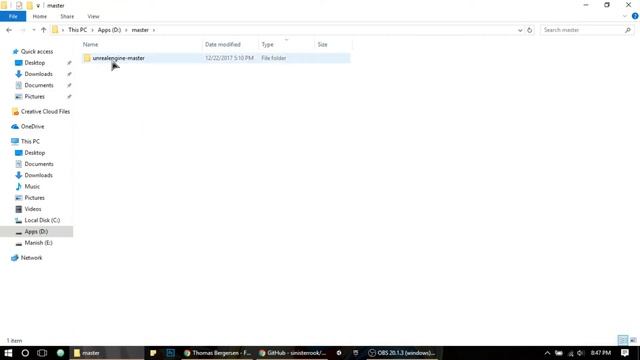Image resolution: width=640 pixels, height=360 pixels.
Task: Click the Forward navigation arrow
Action: tap(23, 30)
